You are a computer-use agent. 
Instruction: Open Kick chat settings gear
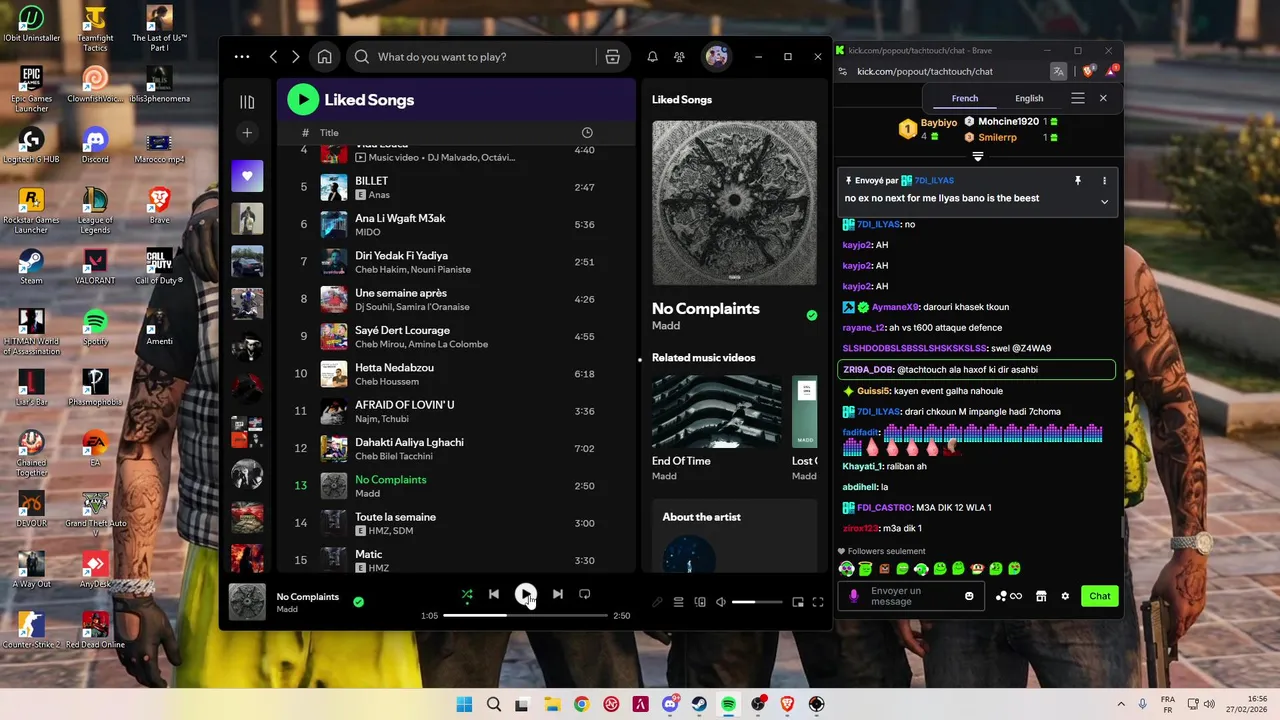click(x=1065, y=596)
